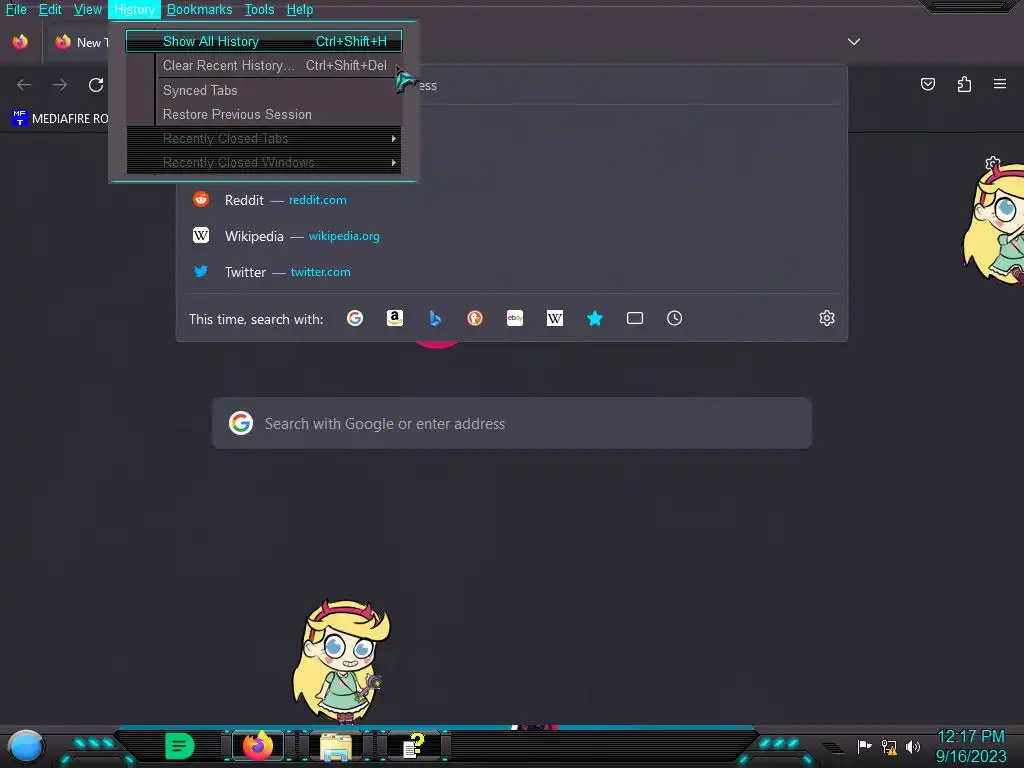Search this time with Bing
1024x768 pixels.
[435, 318]
